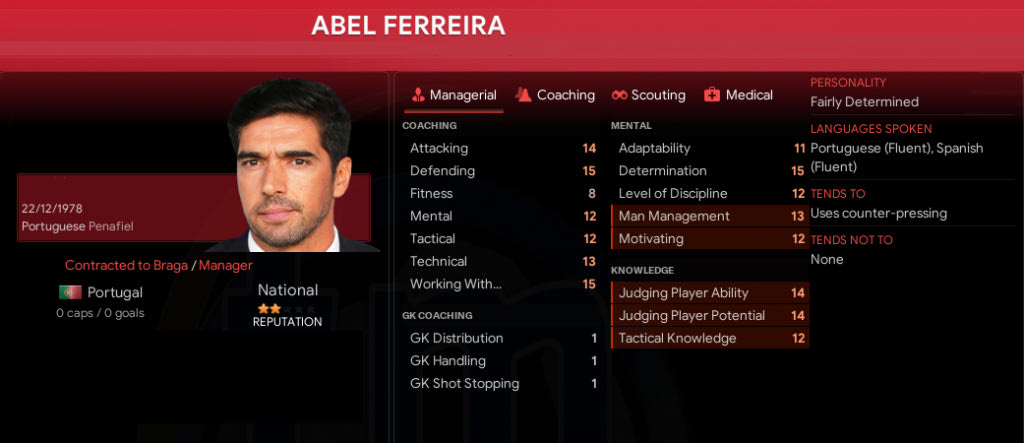Click the Managerial tab icon

tap(418, 95)
